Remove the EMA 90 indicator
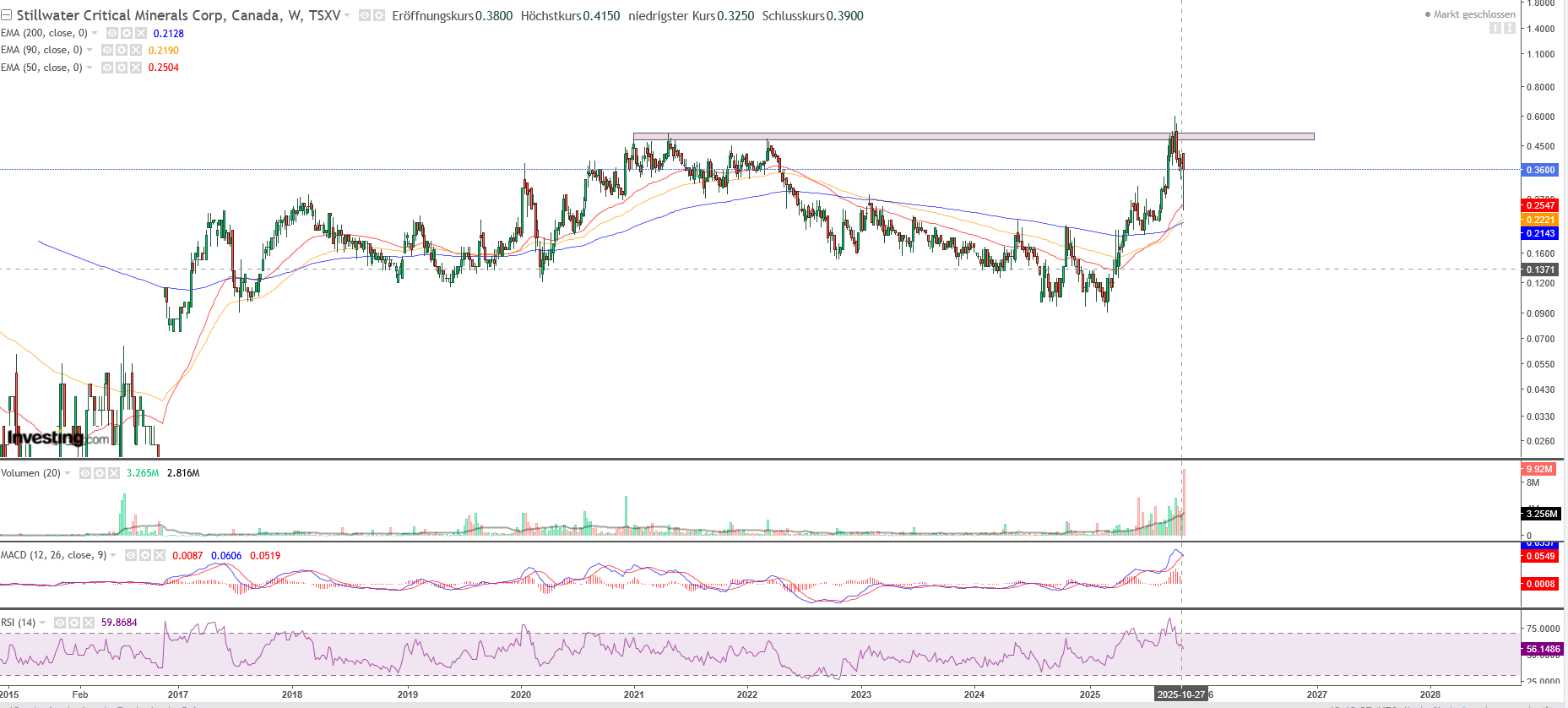Image resolution: width=1568 pixels, height=708 pixels. (x=135, y=50)
